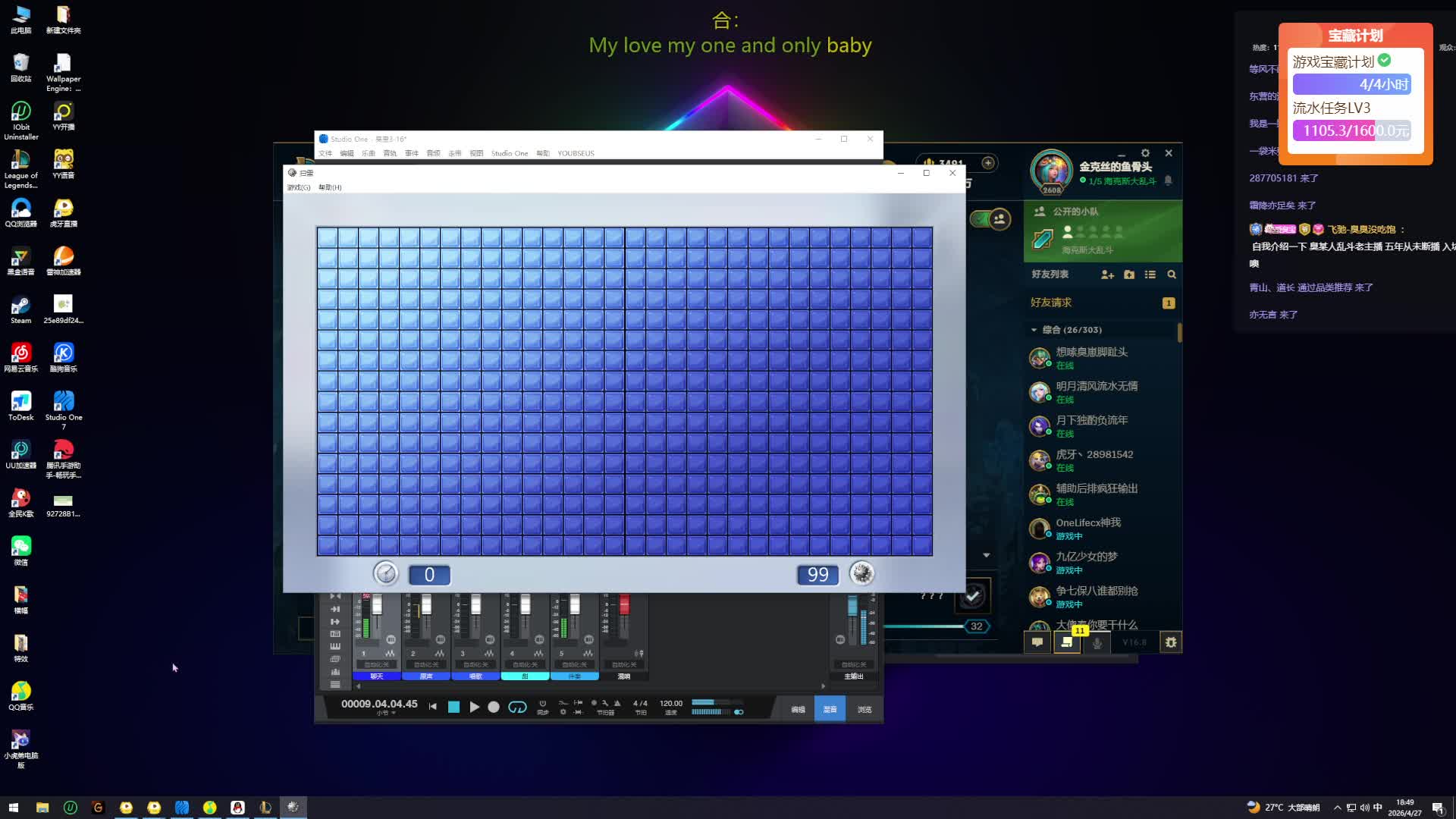Click the 编辑 edit button in Studio One
This screenshot has height=819, width=1456.
798,710
